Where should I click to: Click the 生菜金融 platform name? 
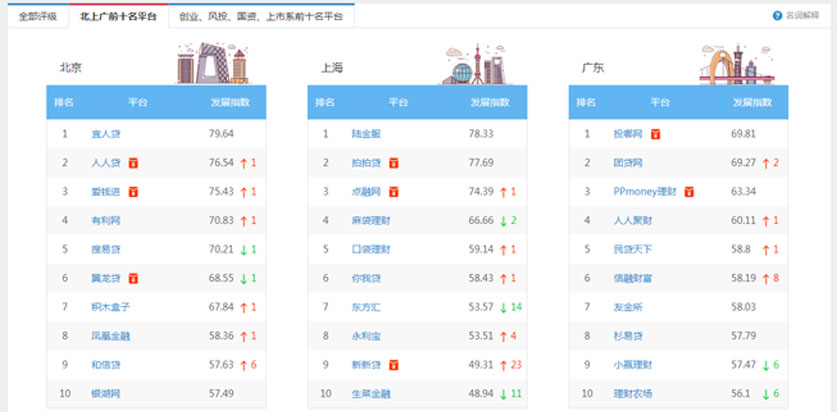[372, 394]
